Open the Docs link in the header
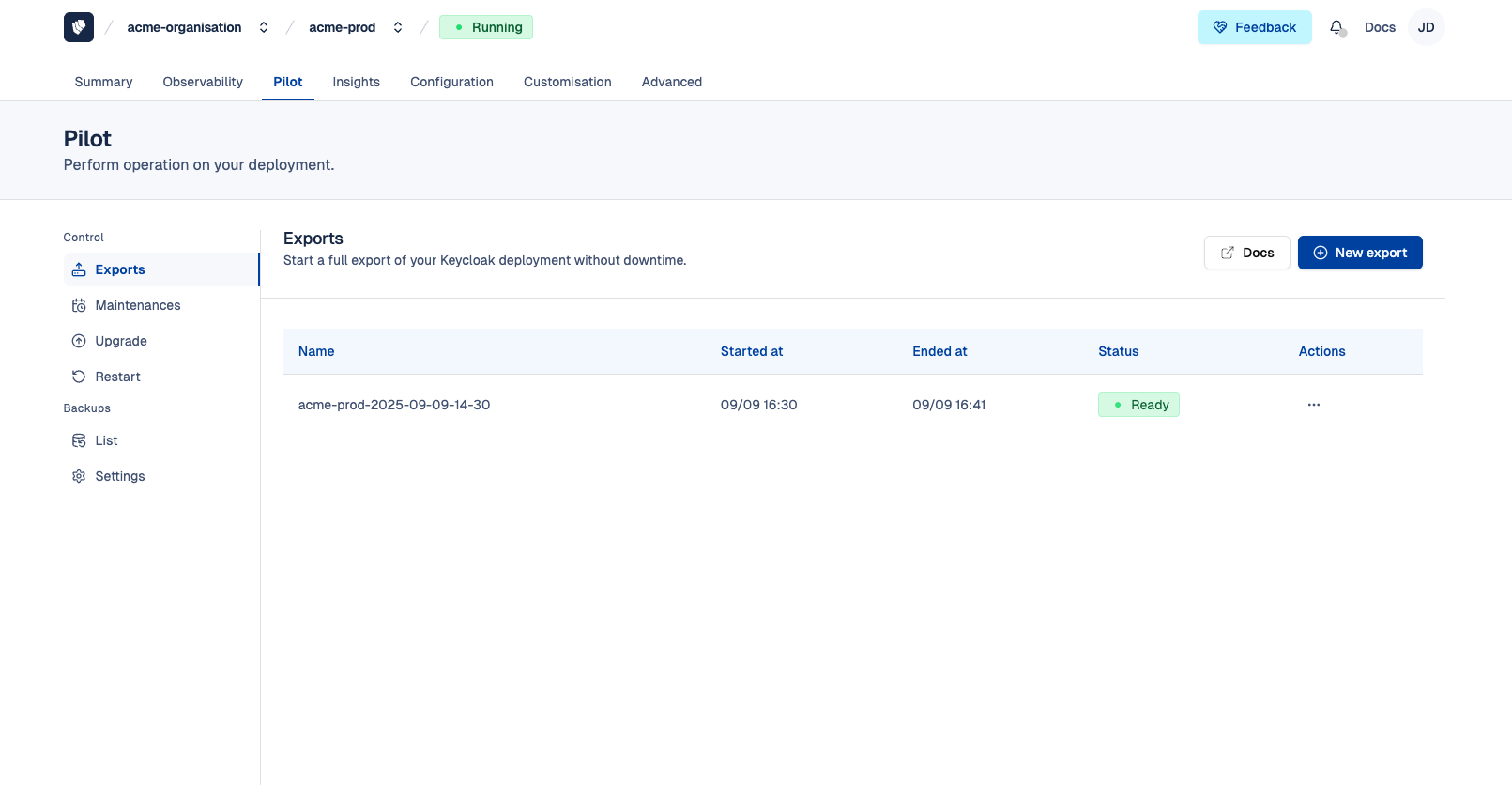 (x=1380, y=27)
